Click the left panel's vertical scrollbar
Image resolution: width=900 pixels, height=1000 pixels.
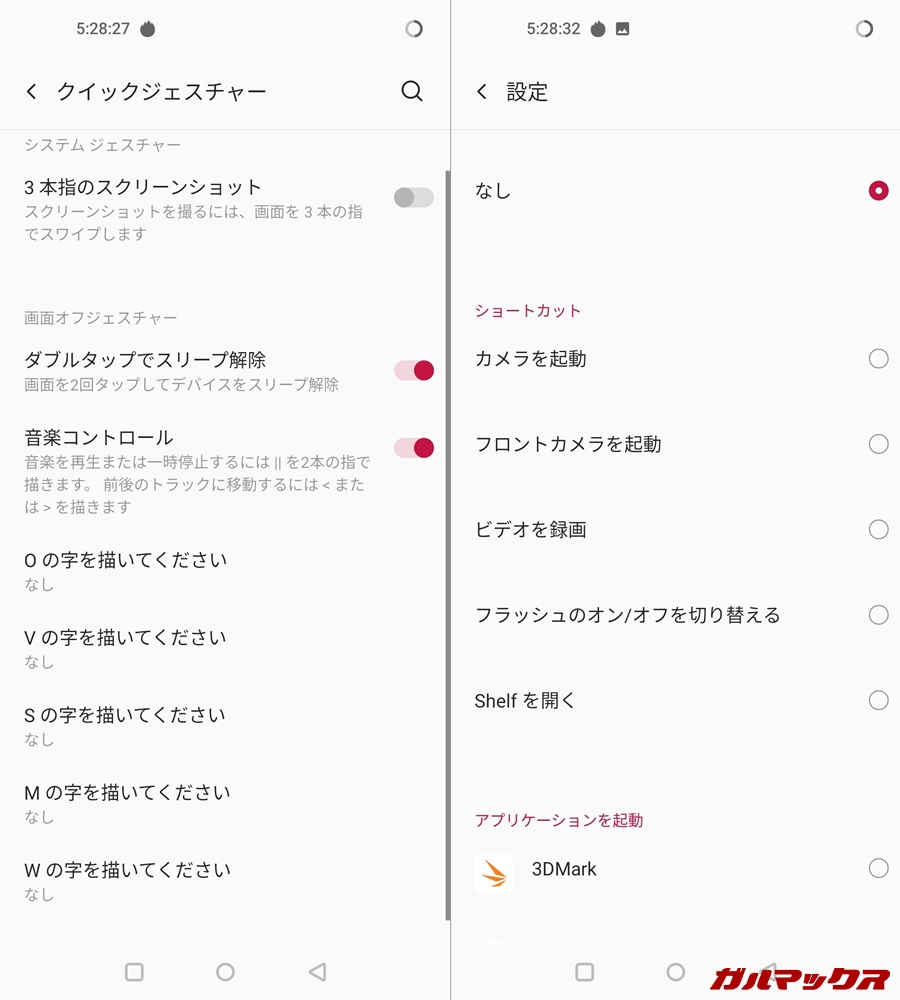click(x=447, y=540)
